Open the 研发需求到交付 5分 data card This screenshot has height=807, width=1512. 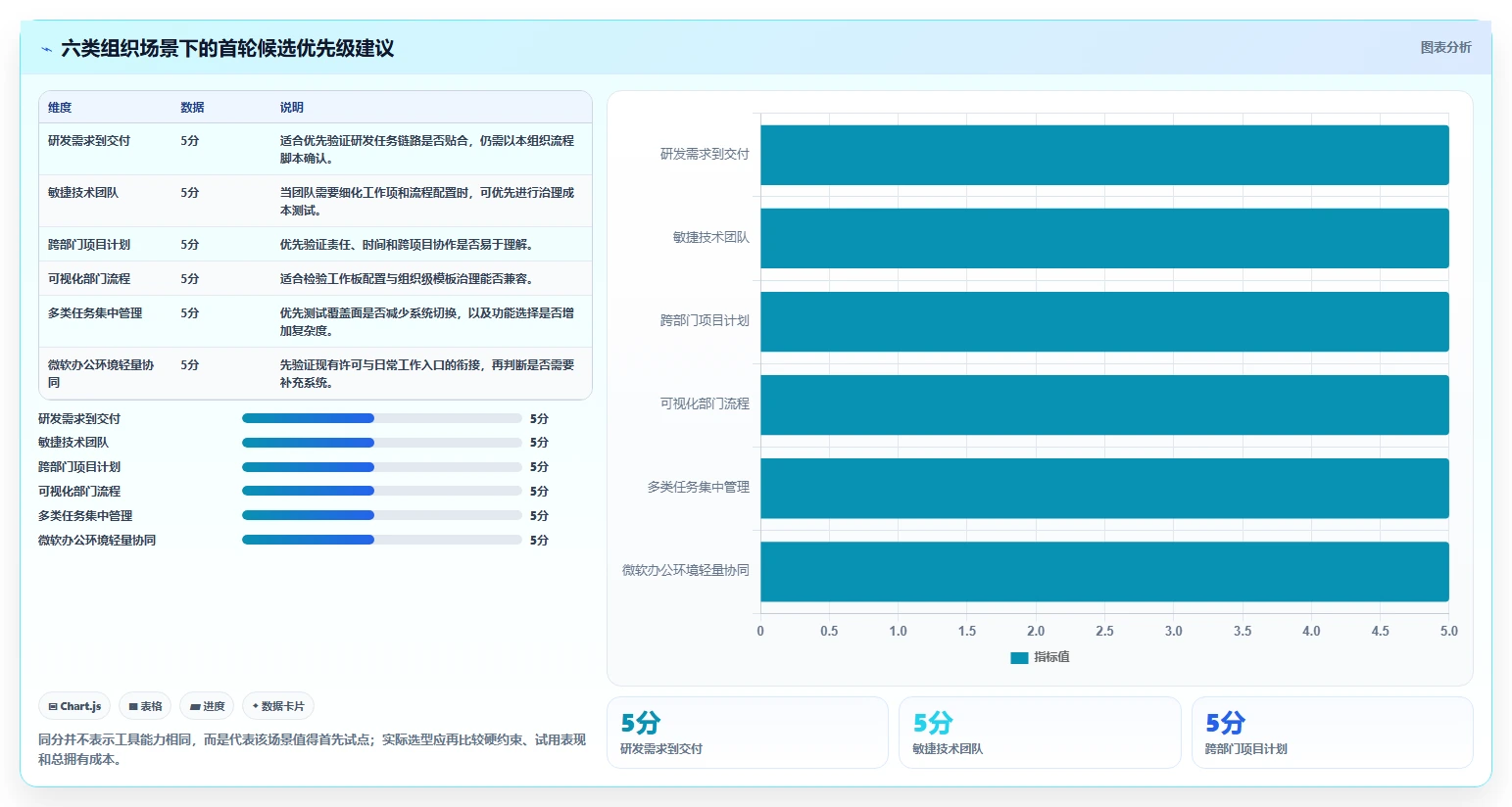tap(748, 733)
